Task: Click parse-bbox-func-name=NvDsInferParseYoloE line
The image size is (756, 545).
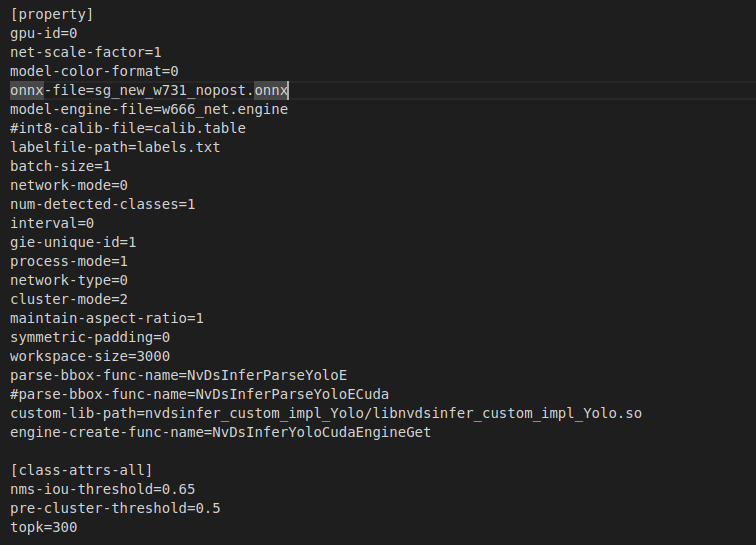Action: point(179,375)
